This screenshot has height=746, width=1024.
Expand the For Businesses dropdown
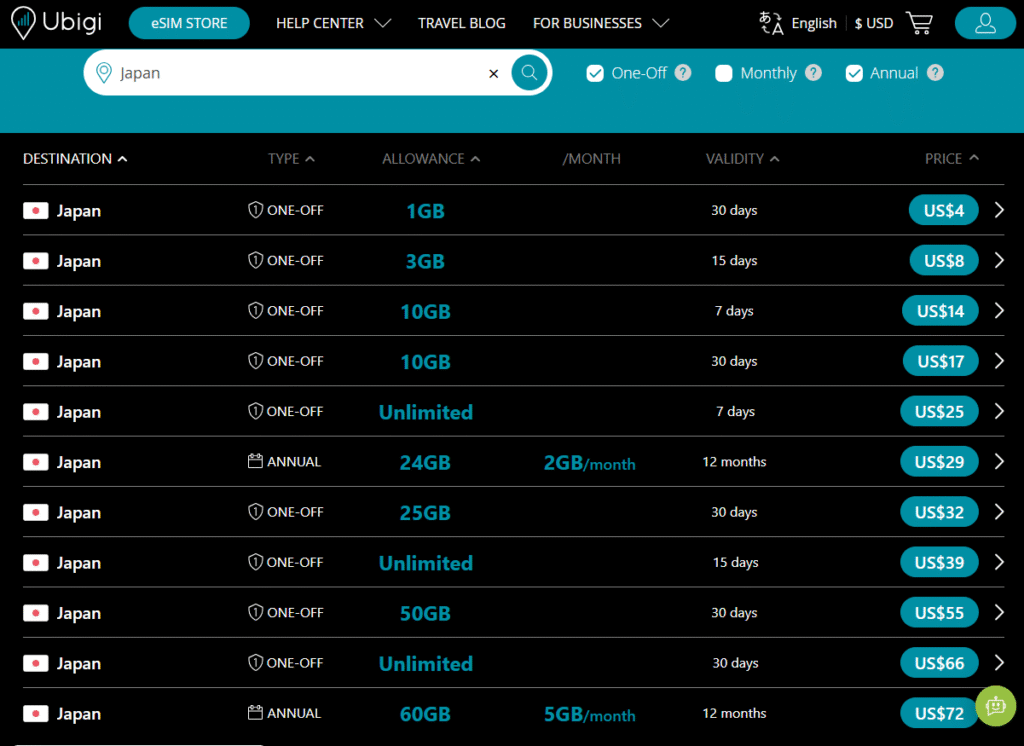click(600, 23)
